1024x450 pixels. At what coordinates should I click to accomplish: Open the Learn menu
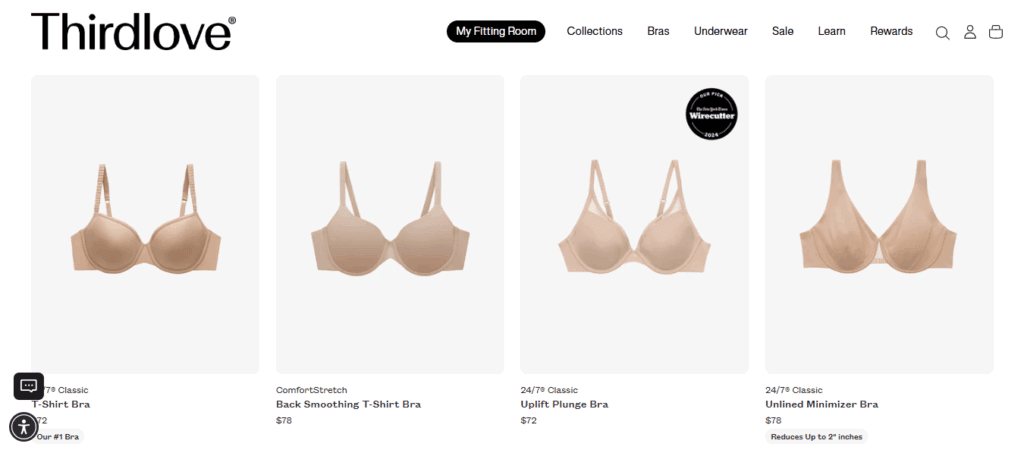click(831, 31)
